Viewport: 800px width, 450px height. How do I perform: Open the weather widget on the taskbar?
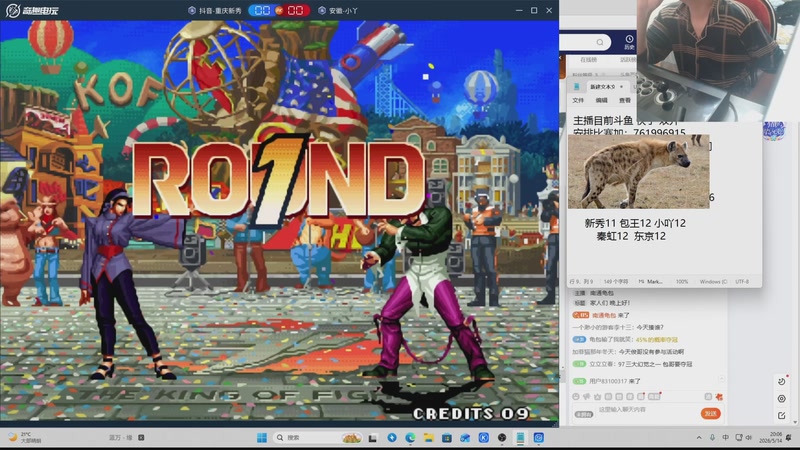pyautogui.click(x=24, y=437)
